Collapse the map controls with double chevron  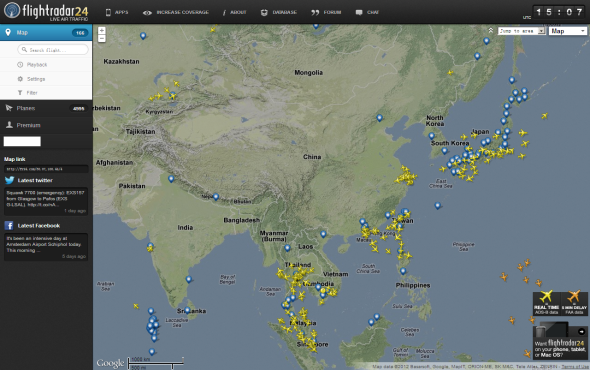tap(491, 30)
